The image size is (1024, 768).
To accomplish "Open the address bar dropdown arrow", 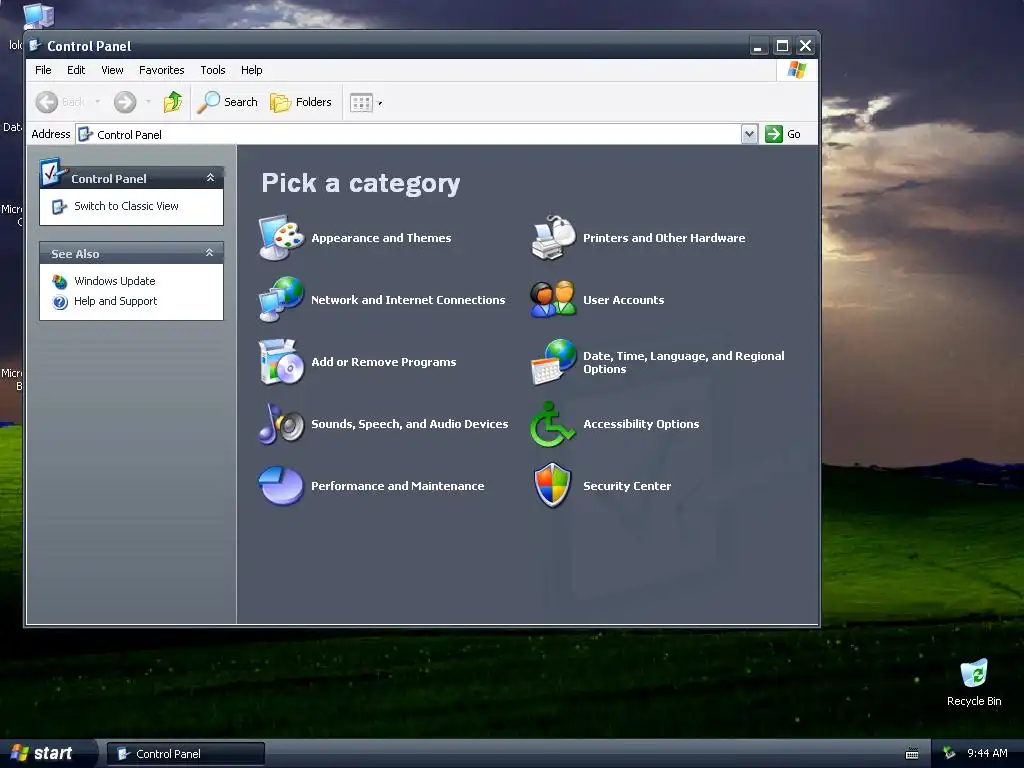I will point(750,134).
